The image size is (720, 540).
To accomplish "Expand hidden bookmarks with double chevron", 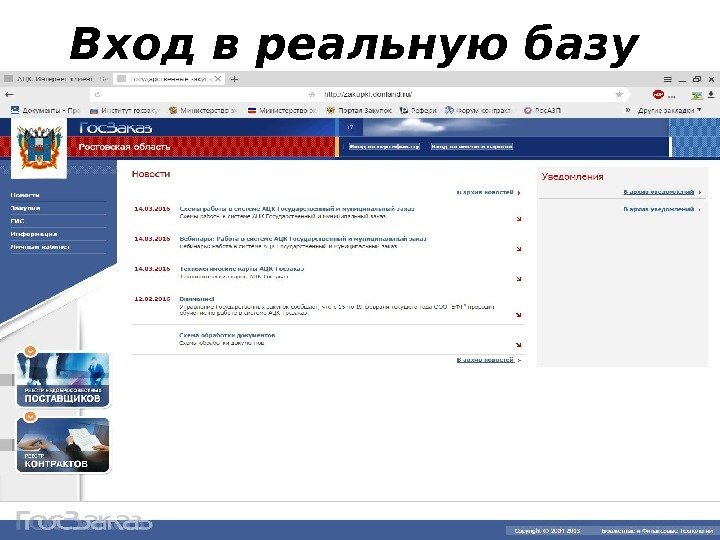I will click(628, 110).
